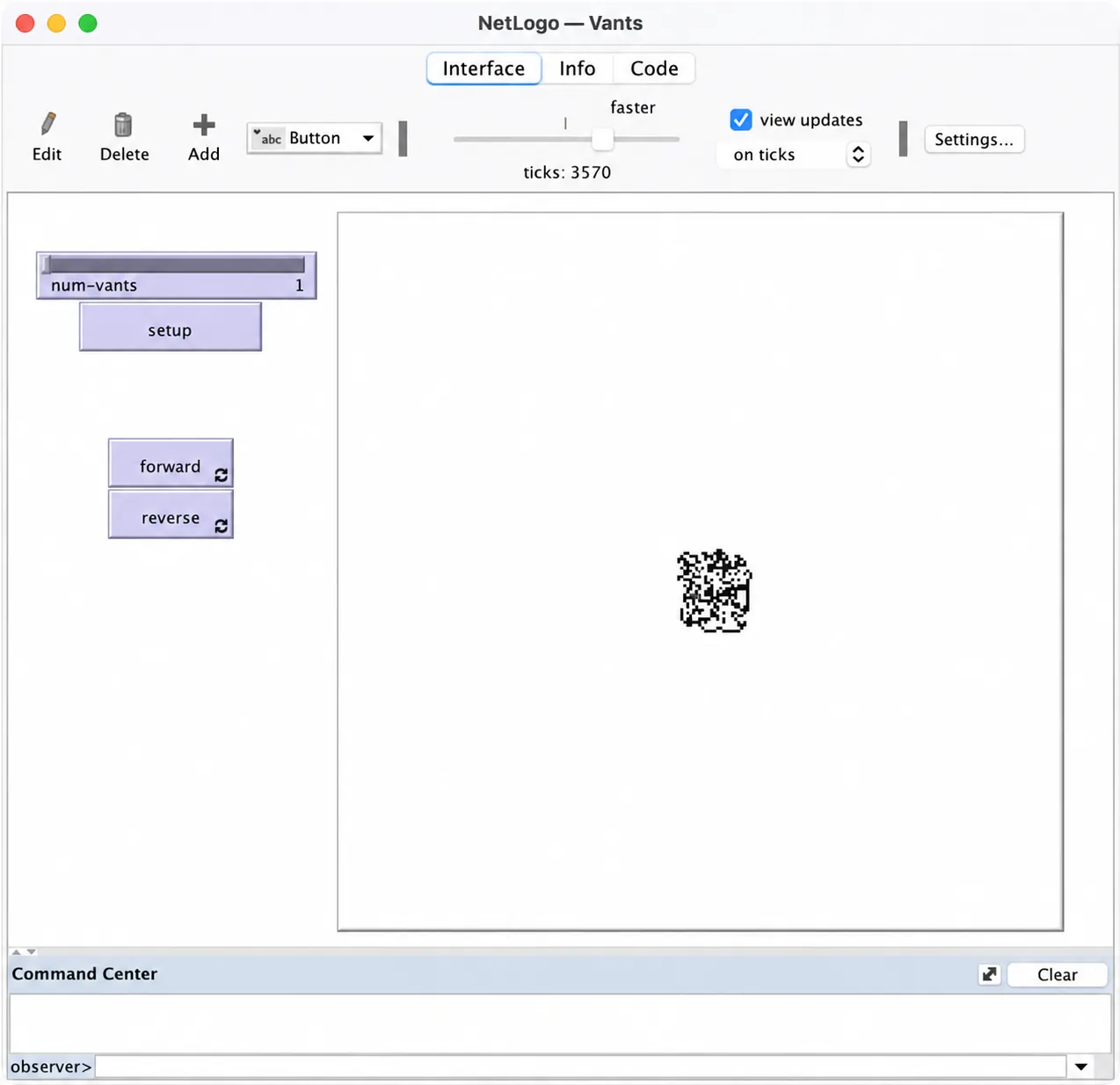The height and width of the screenshot is (1085, 1120).
Task: Toggle the view updates checkbox
Action: tap(741, 120)
